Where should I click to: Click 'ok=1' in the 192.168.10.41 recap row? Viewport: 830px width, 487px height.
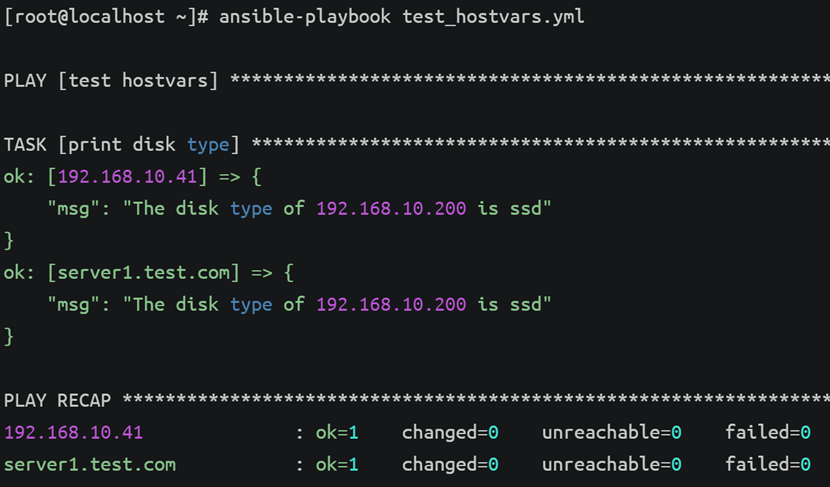pyautogui.click(x=337, y=432)
